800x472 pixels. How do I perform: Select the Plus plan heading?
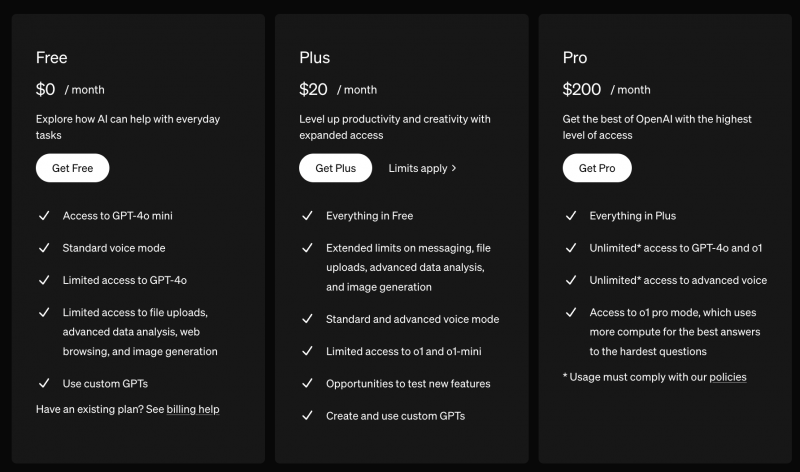coord(314,58)
